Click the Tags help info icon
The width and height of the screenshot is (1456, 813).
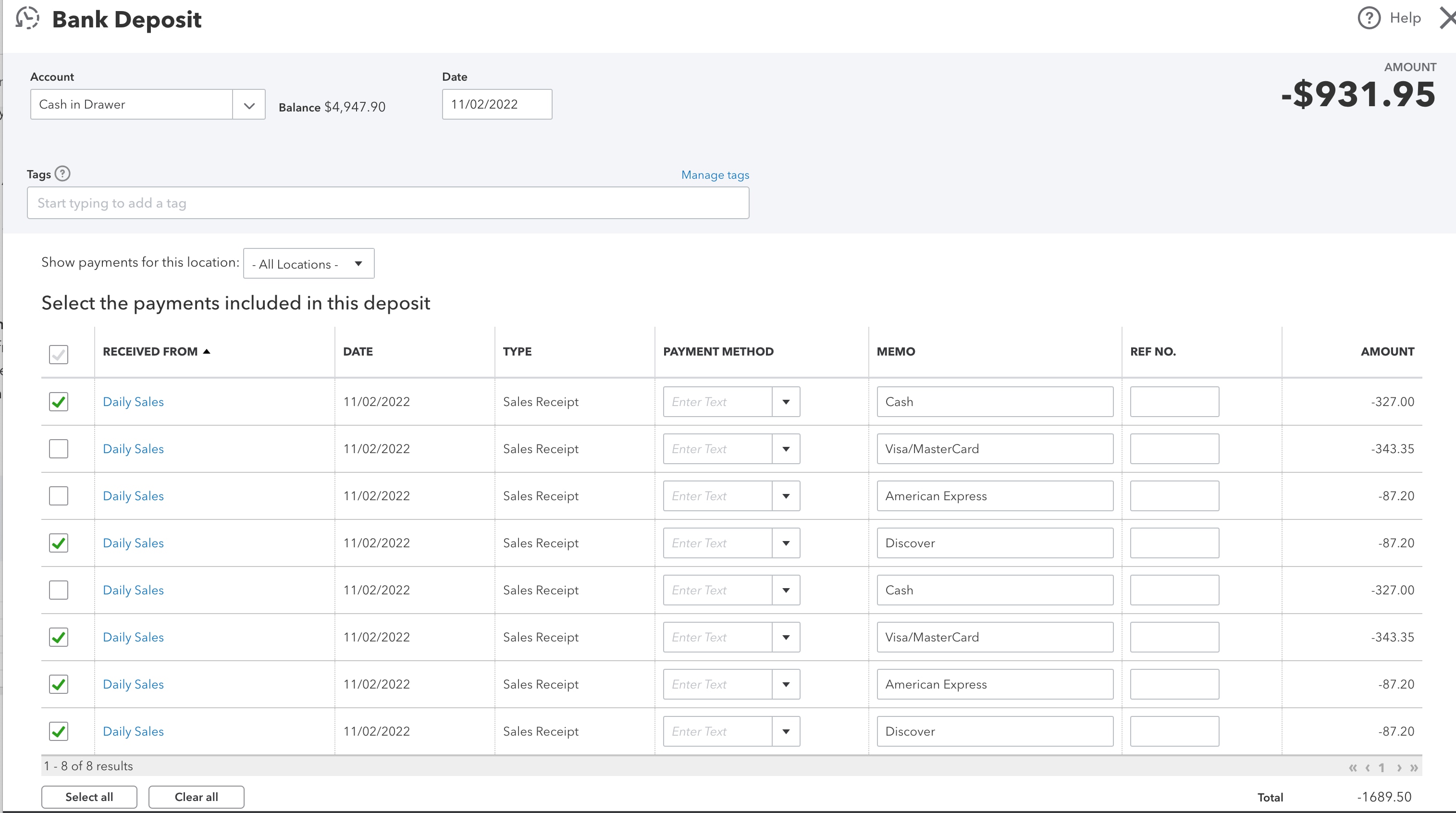point(62,173)
